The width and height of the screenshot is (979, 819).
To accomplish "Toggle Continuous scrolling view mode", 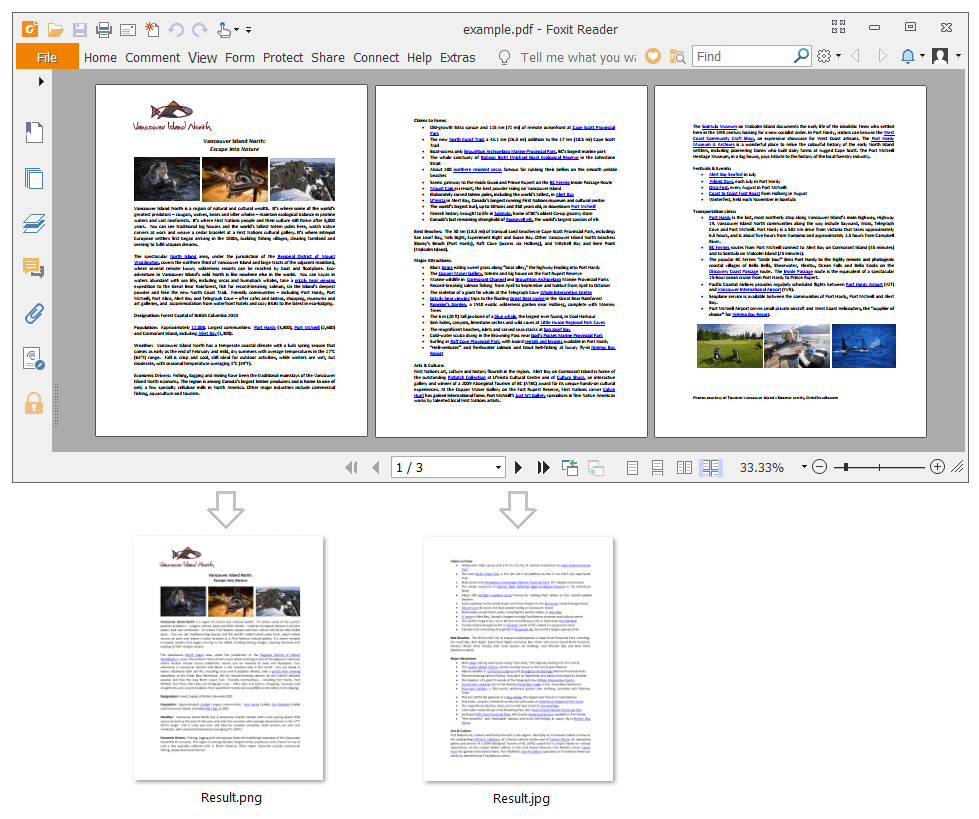I will tap(657, 466).
